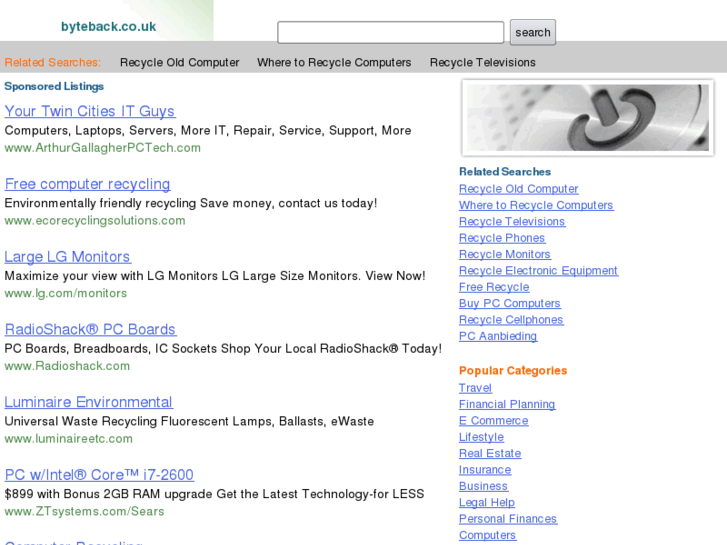Visit www.ArthurGallagherPCTech.com URL
Image resolution: width=727 pixels, height=545 pixels.
click(102, 148)
